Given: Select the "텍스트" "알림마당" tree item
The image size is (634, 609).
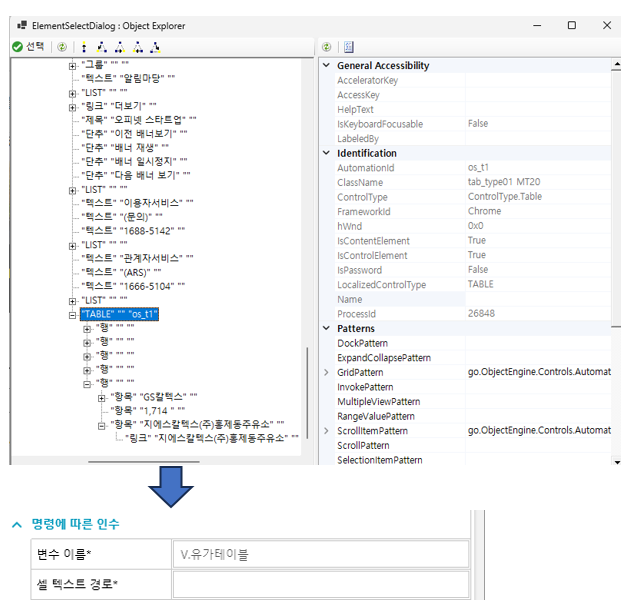Looking at the screenshot, I should (128, 78).
